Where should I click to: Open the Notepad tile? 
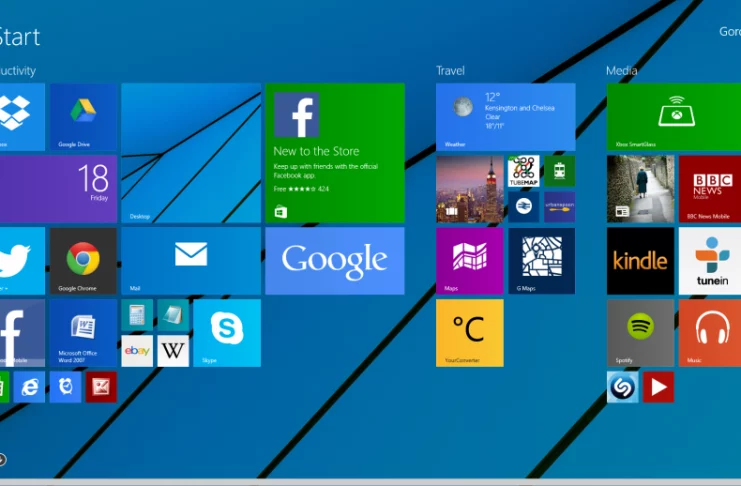click(173, 315)
